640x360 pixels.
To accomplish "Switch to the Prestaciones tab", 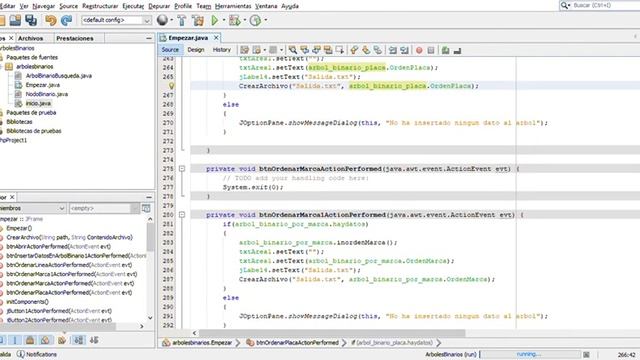I will click(x=75, y=38).
